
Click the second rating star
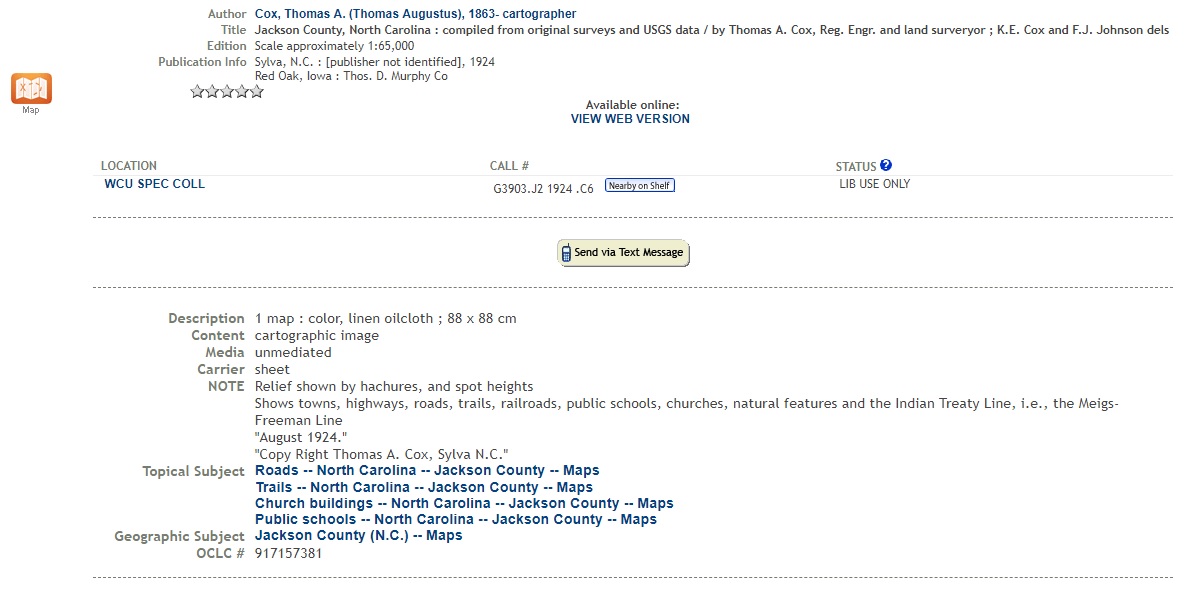[x=212, y=92]
